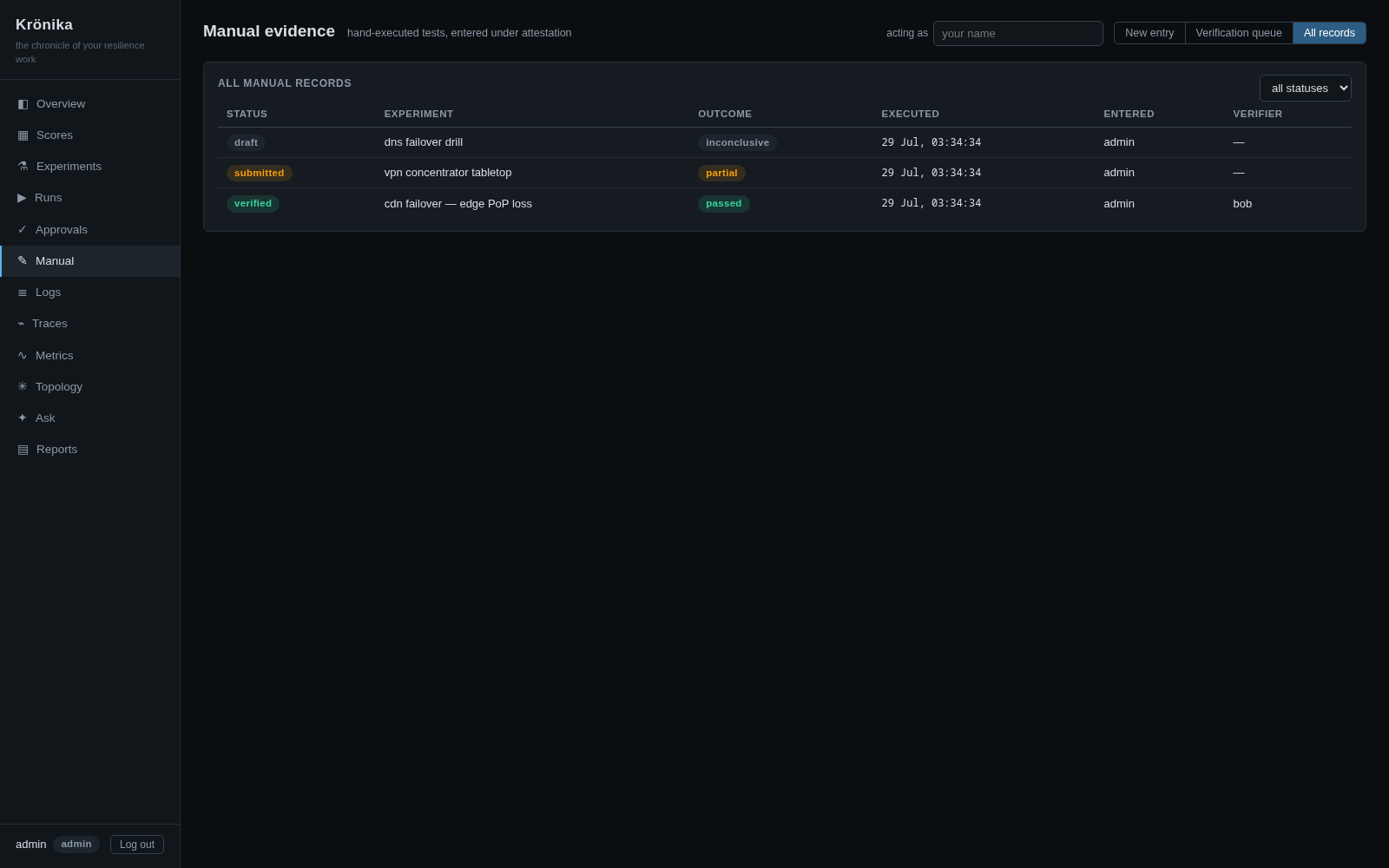Select the All records tab
This screenshot has height=868, width=1389.
[x=1329, y=33]
